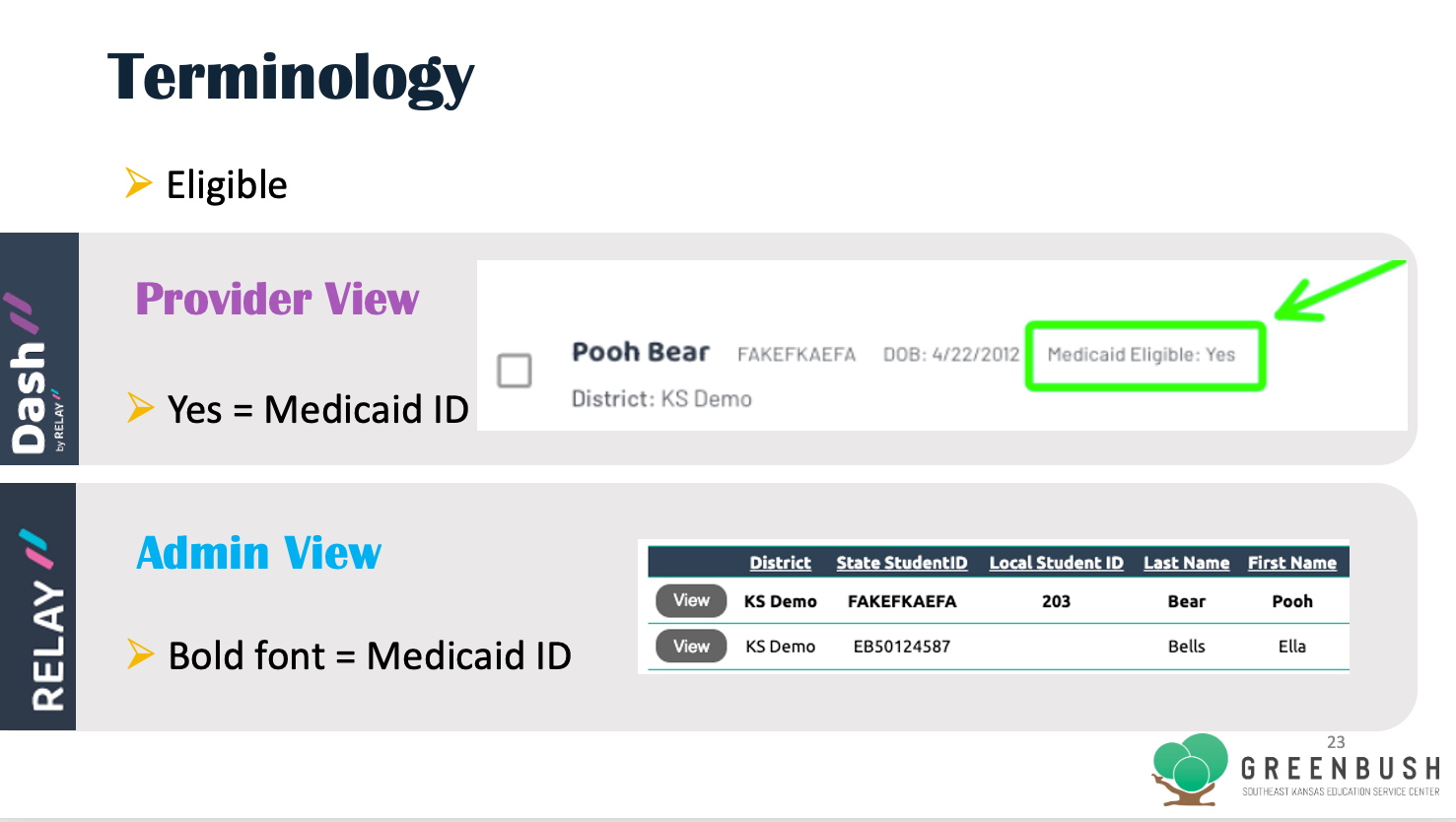Image resolution: width=1456 pixels, height=822 pixels.
Task: Tick the checkbox beside Pooh Bear
Action: tap(515, 371)
